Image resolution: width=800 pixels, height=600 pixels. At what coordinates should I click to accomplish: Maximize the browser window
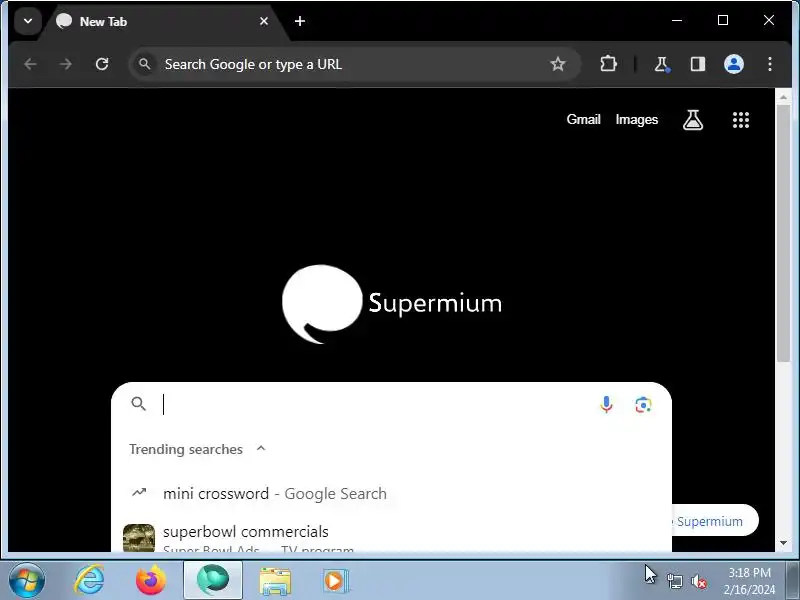pos(723,20)
